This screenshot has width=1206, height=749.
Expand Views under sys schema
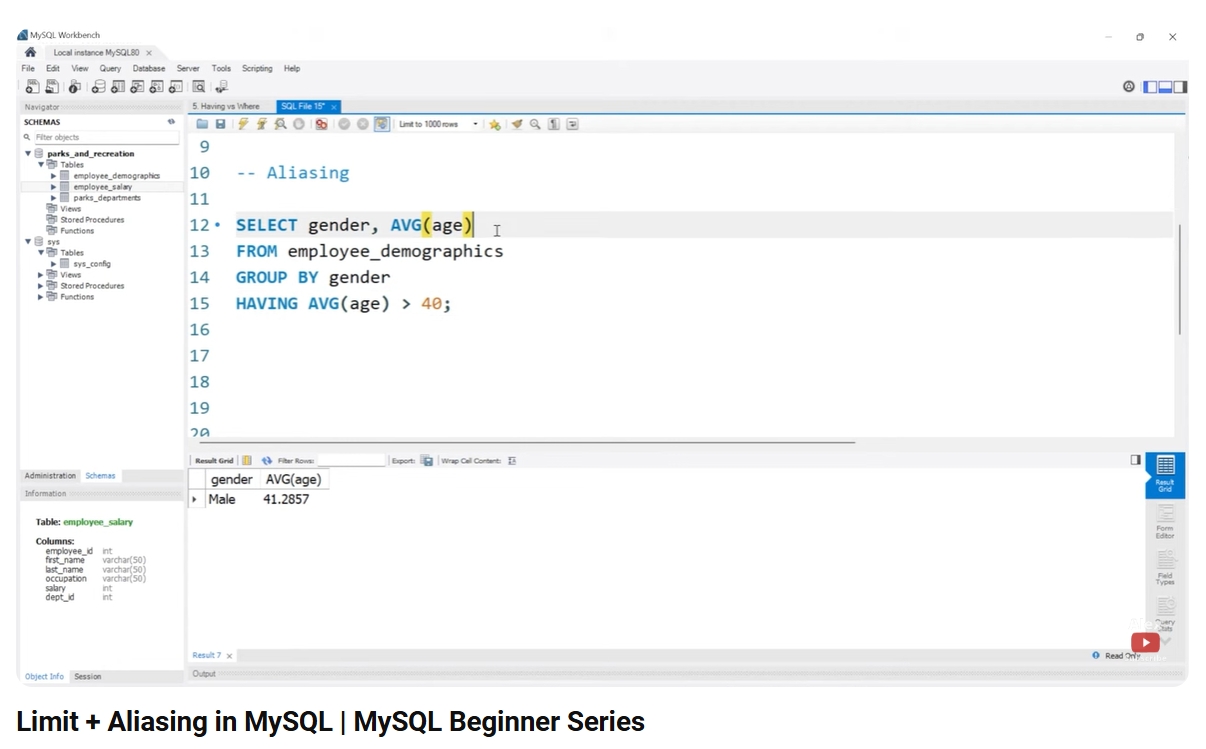tap(41, 275)
